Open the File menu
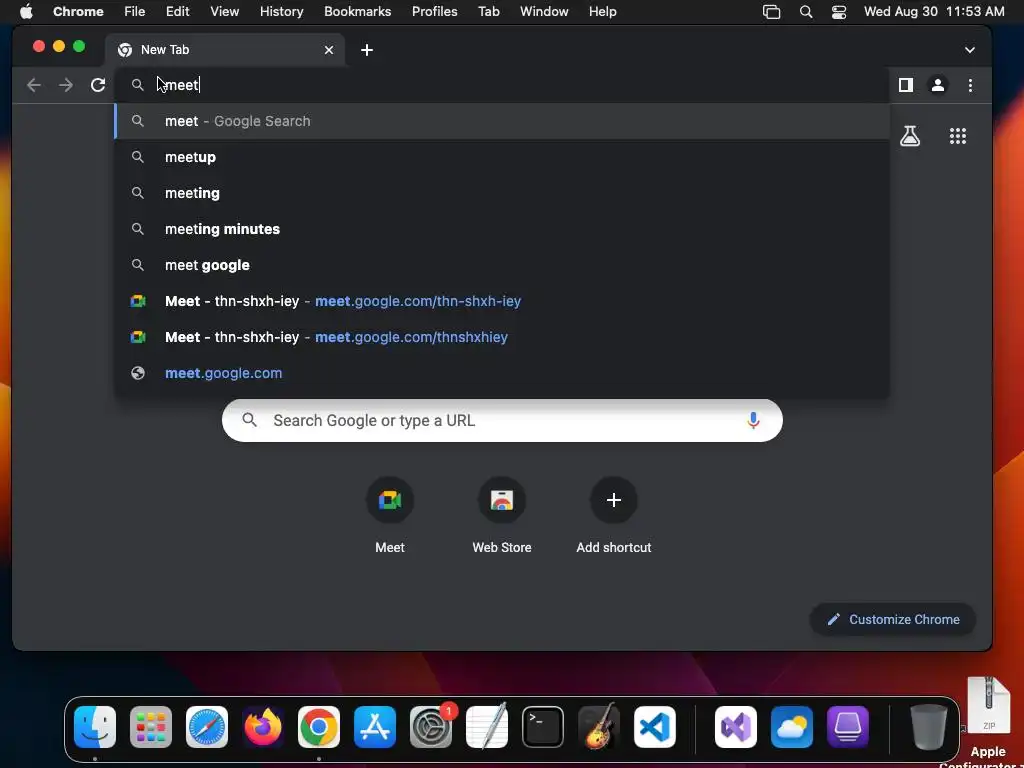1024x768 pixels. (135, 12)
